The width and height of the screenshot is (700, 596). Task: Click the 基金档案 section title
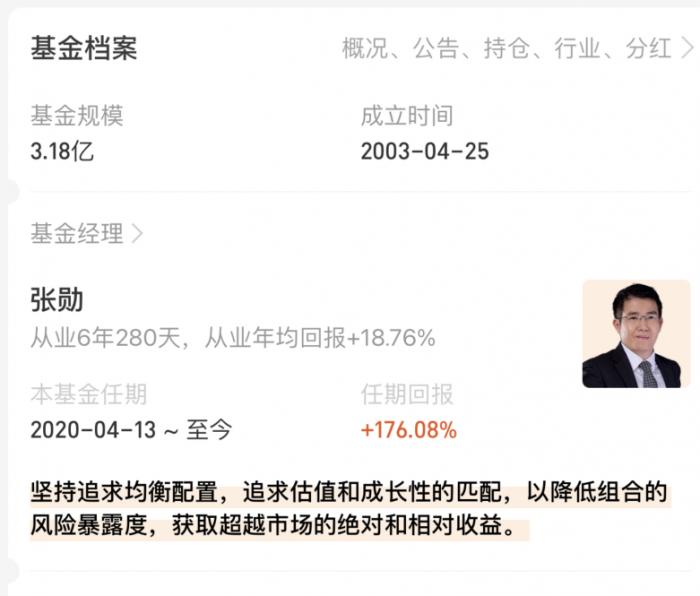tap(84, 48)
